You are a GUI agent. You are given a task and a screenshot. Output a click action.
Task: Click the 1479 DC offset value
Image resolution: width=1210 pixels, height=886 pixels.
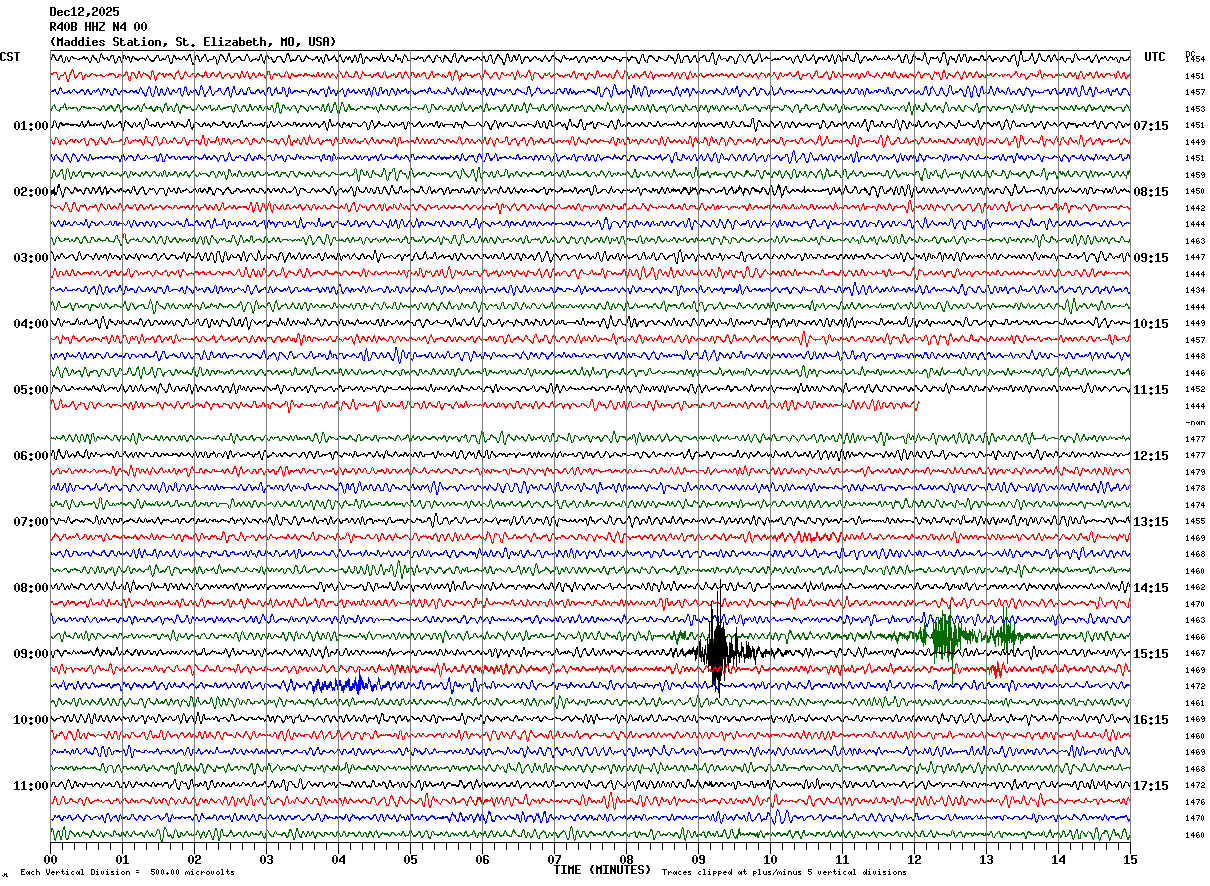(x=1195, y=472)
